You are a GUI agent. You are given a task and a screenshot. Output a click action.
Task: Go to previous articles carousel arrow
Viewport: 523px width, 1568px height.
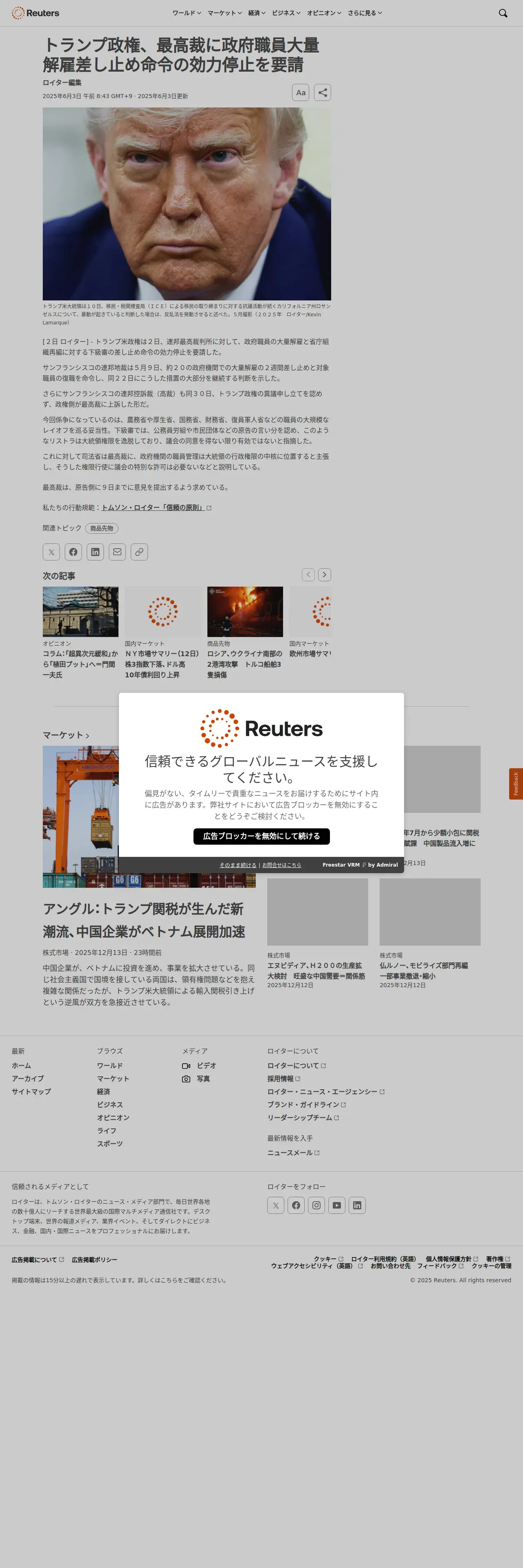309,575
